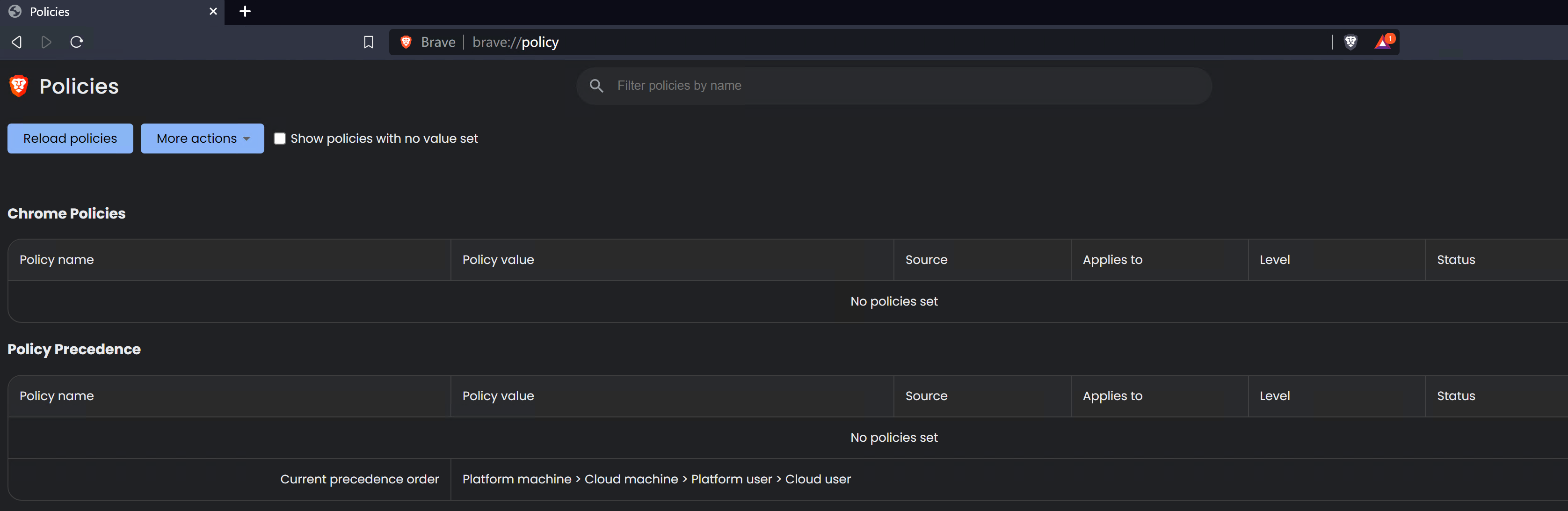
Task: Click the Policy Precedence Source column header
Action: 926,396
